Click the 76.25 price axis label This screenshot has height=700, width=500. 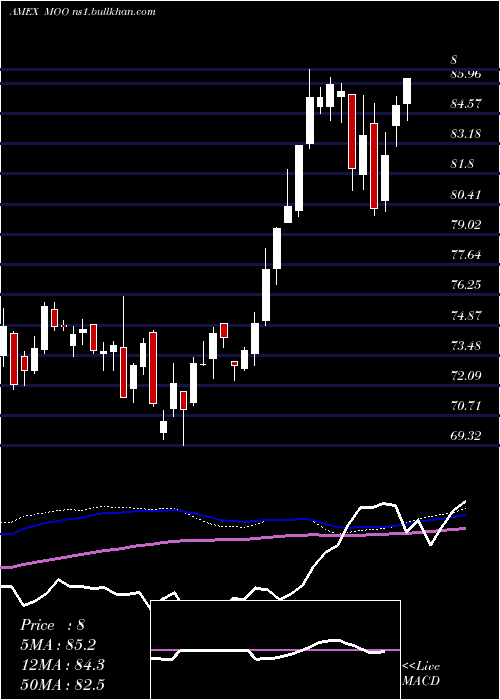[x=466, y=285]
